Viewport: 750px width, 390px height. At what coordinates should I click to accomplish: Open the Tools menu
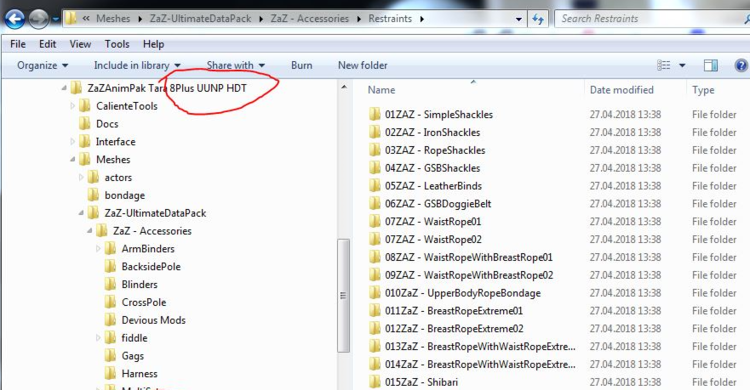117,44
